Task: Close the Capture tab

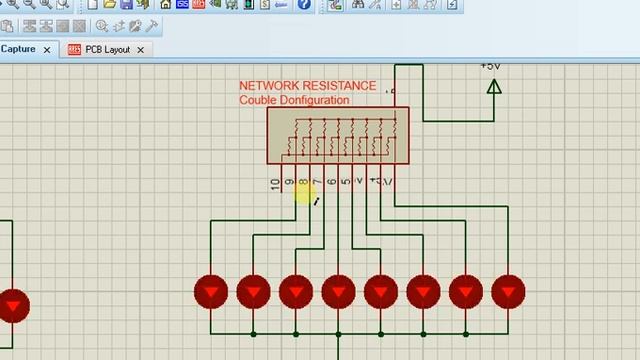Action: (x=47, y=50)
